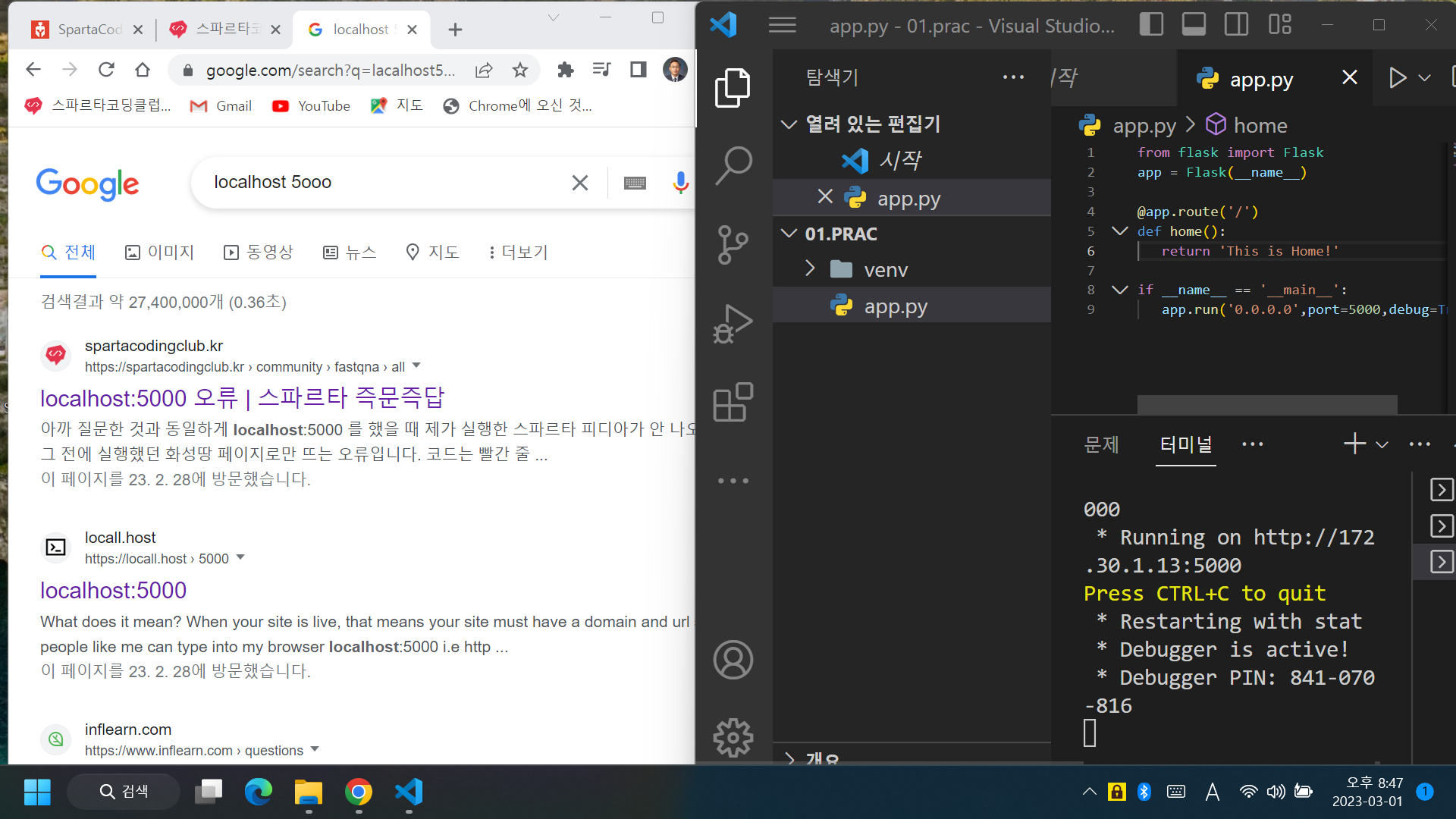Select the second terminal instance in list

point(1442,526)
